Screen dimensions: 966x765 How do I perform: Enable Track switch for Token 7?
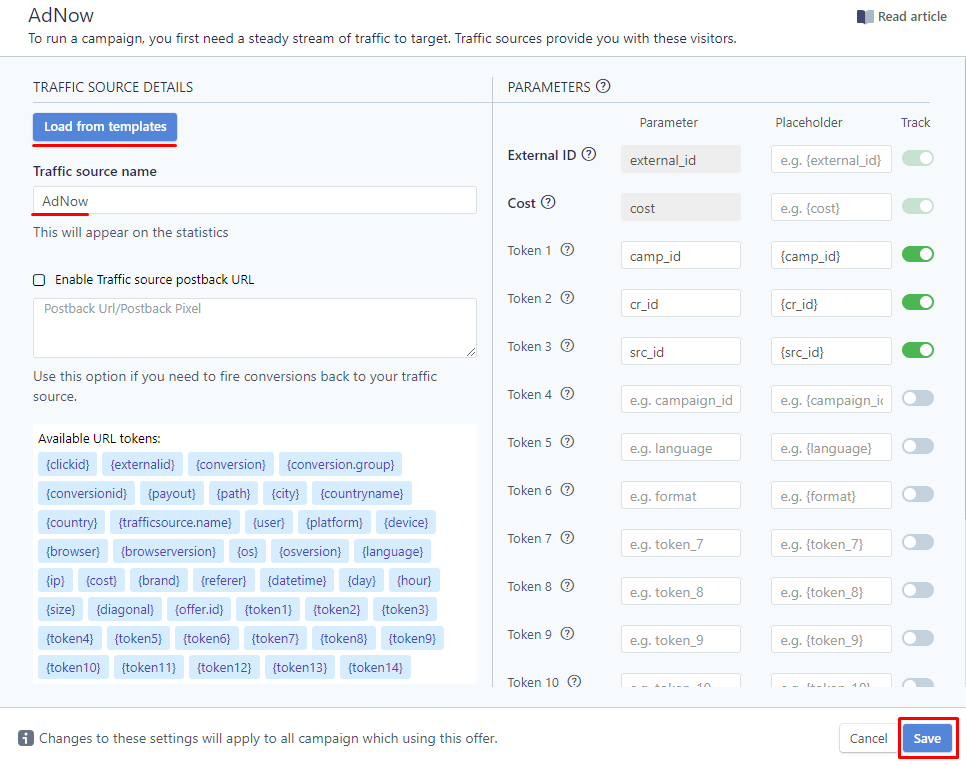pyautogui.click(x=917, y=543)
